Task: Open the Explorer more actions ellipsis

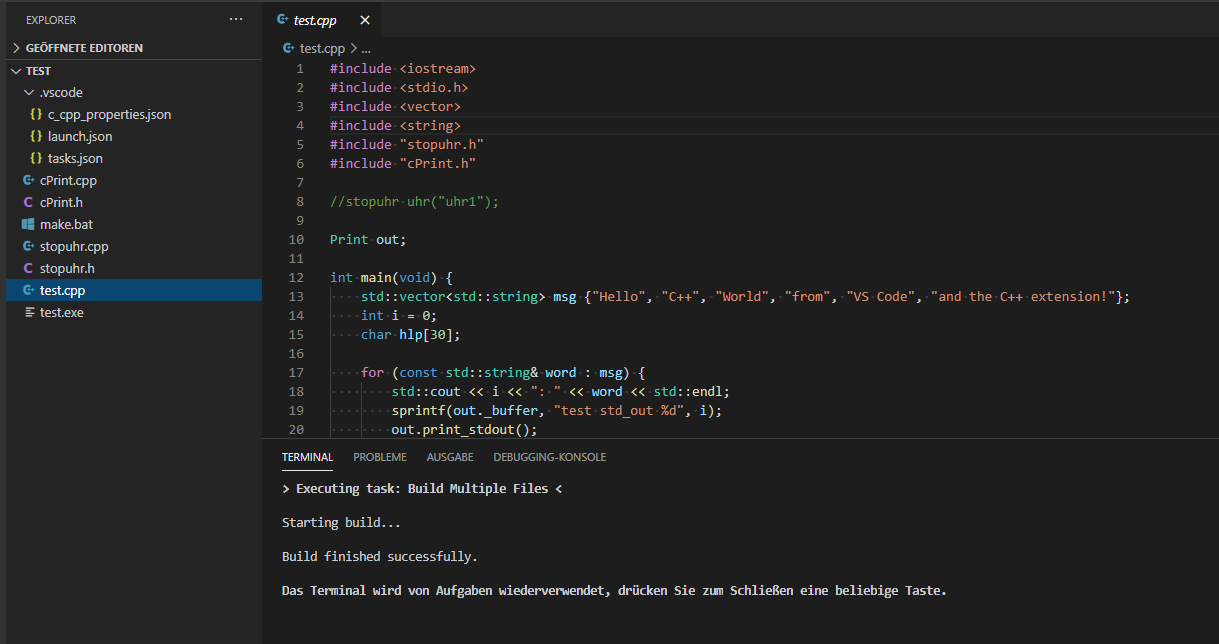Action: (x=236, y=19)
